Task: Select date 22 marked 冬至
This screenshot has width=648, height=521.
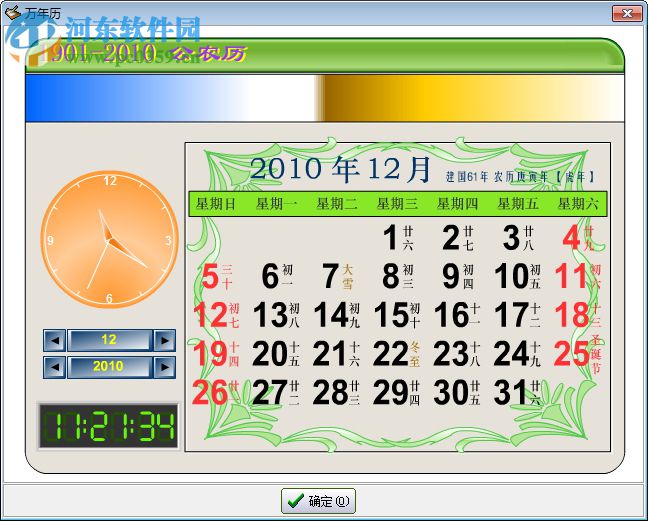Action: tap(397, 354)
